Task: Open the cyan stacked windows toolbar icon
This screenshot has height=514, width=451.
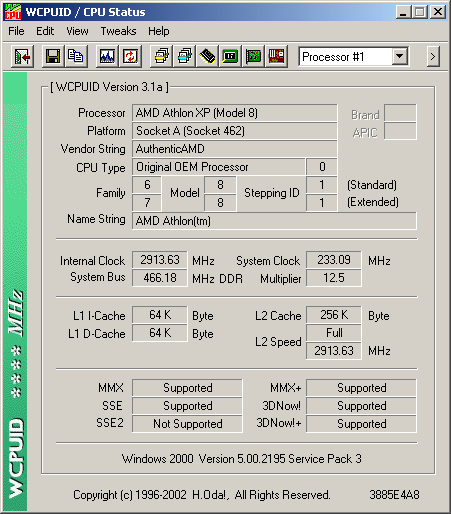Action: coord(184,56)
